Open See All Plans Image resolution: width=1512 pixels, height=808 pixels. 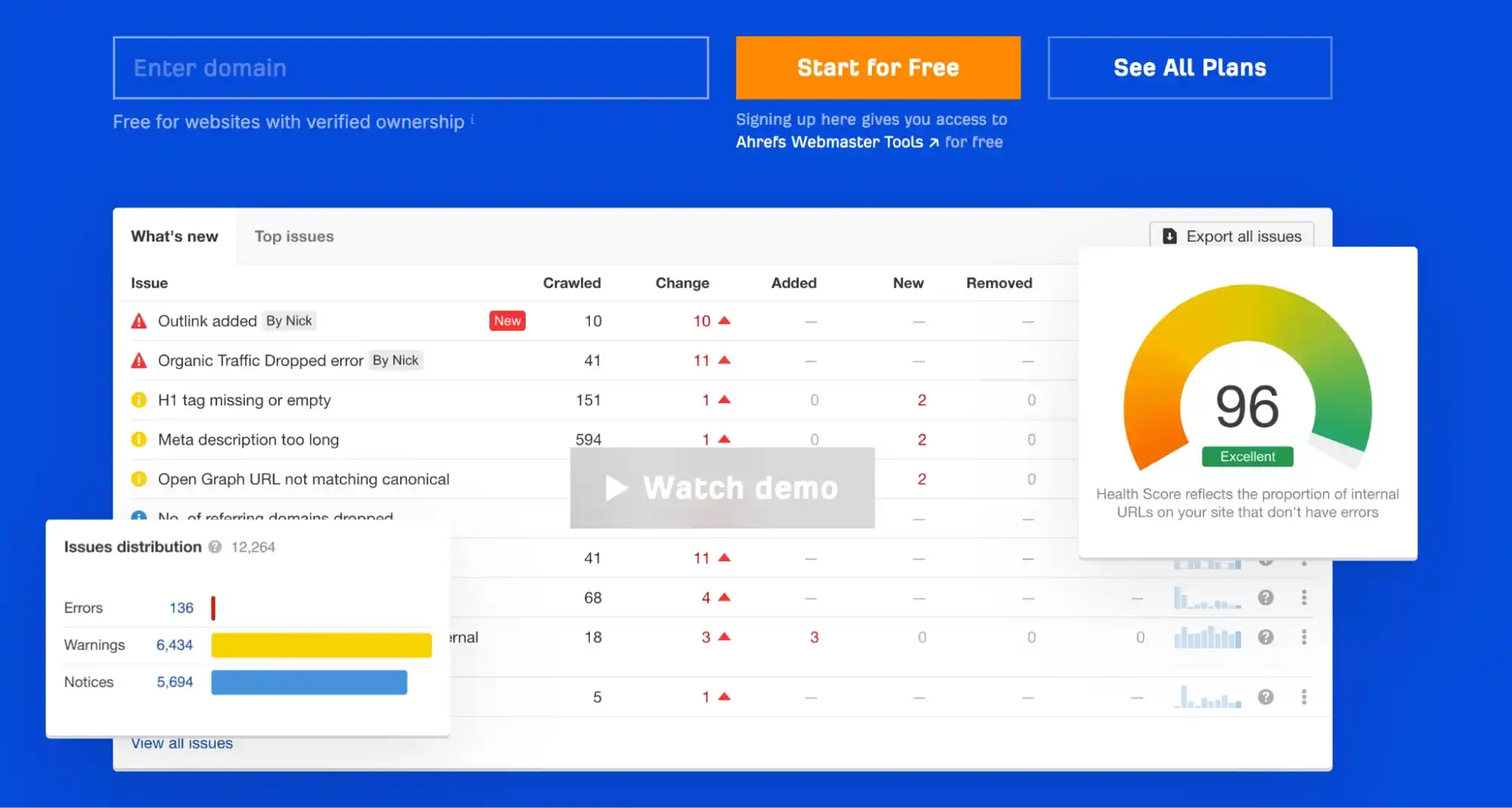coord(1190,67)
